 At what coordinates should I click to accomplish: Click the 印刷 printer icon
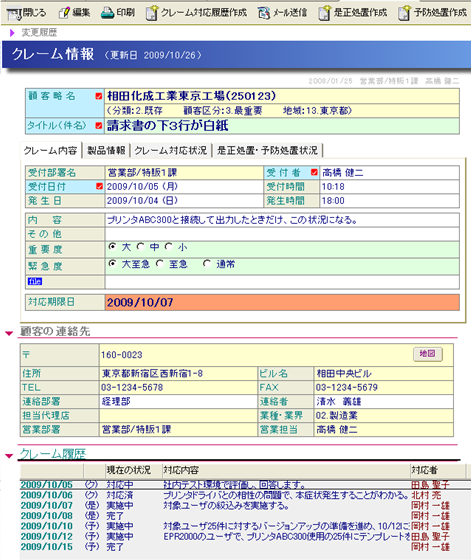pyautogui.click(x=107, y=13)
